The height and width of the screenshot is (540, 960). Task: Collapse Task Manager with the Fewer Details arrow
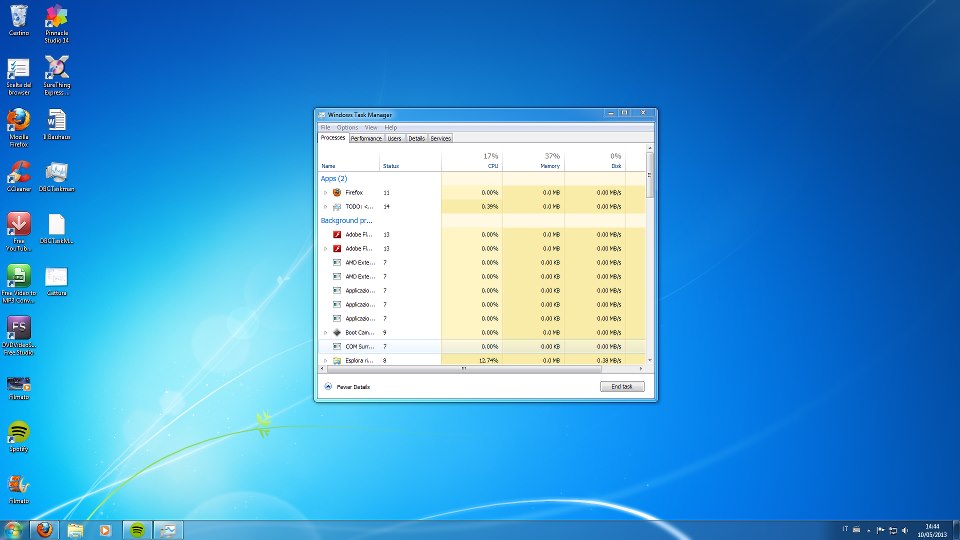pos(328,386)
